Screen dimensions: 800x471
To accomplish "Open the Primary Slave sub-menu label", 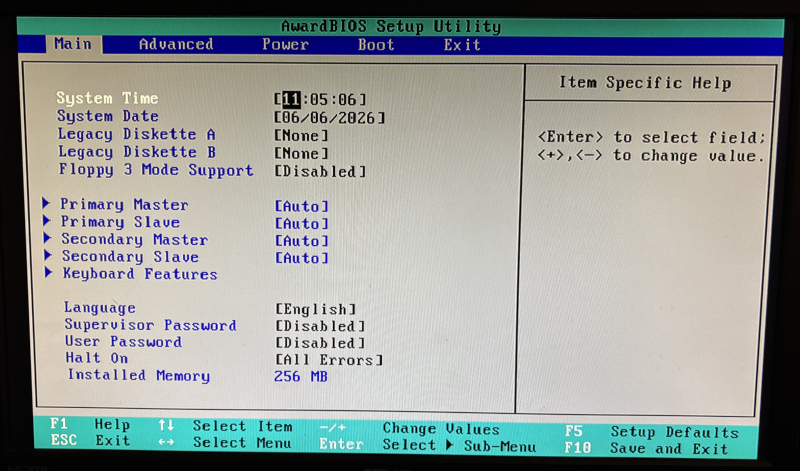I will click(x=120, y=222).
